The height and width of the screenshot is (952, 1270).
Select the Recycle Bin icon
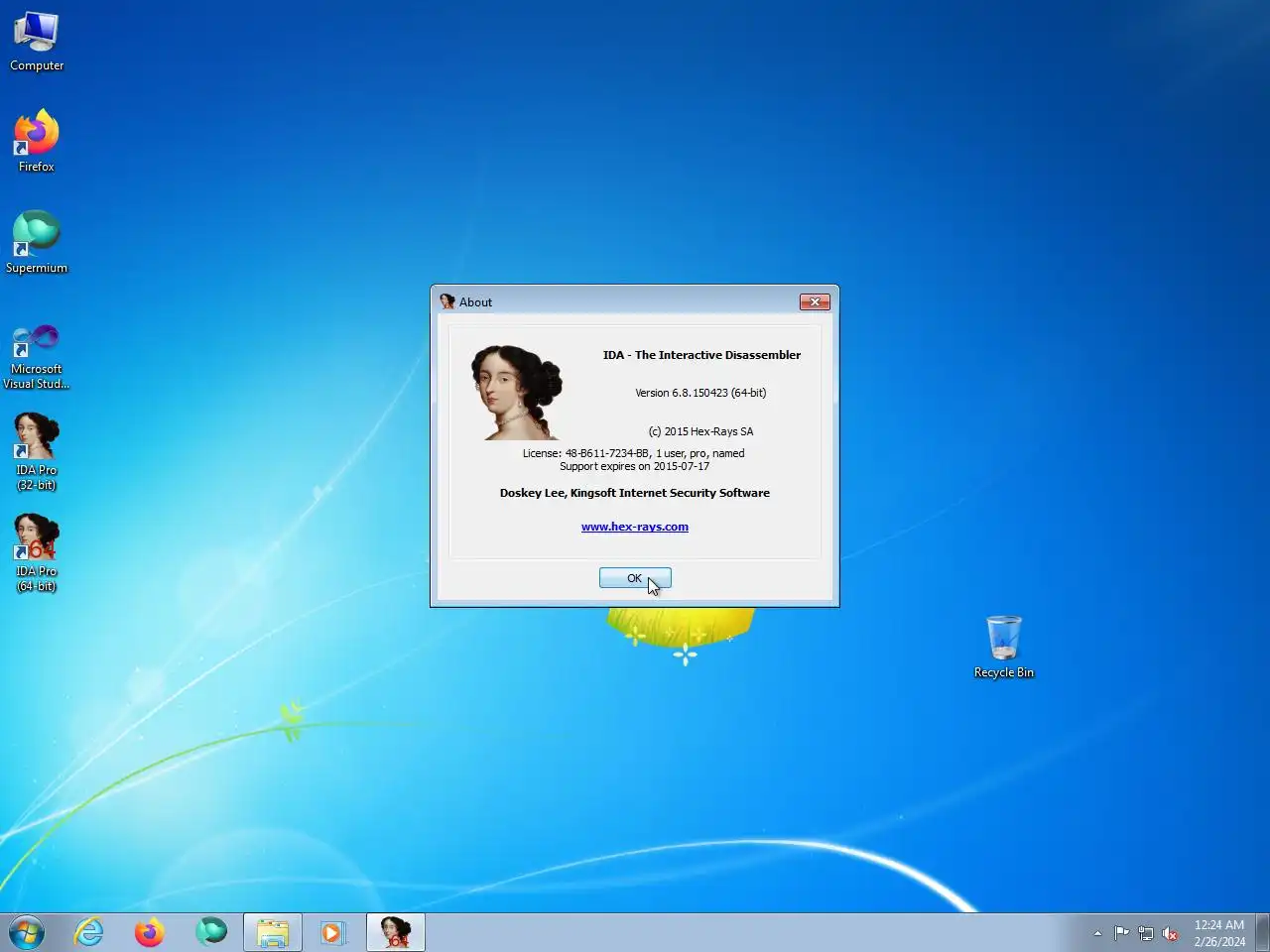coord(1004,648)
